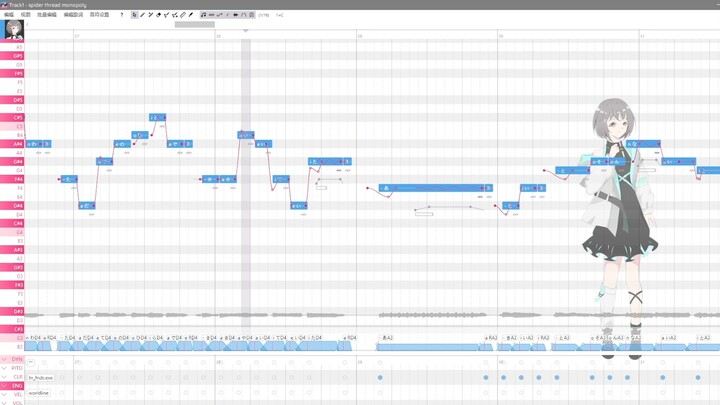Click bar 28 on the timeline ruler
The height and width of the screenshot is (405, 720).
219,36
